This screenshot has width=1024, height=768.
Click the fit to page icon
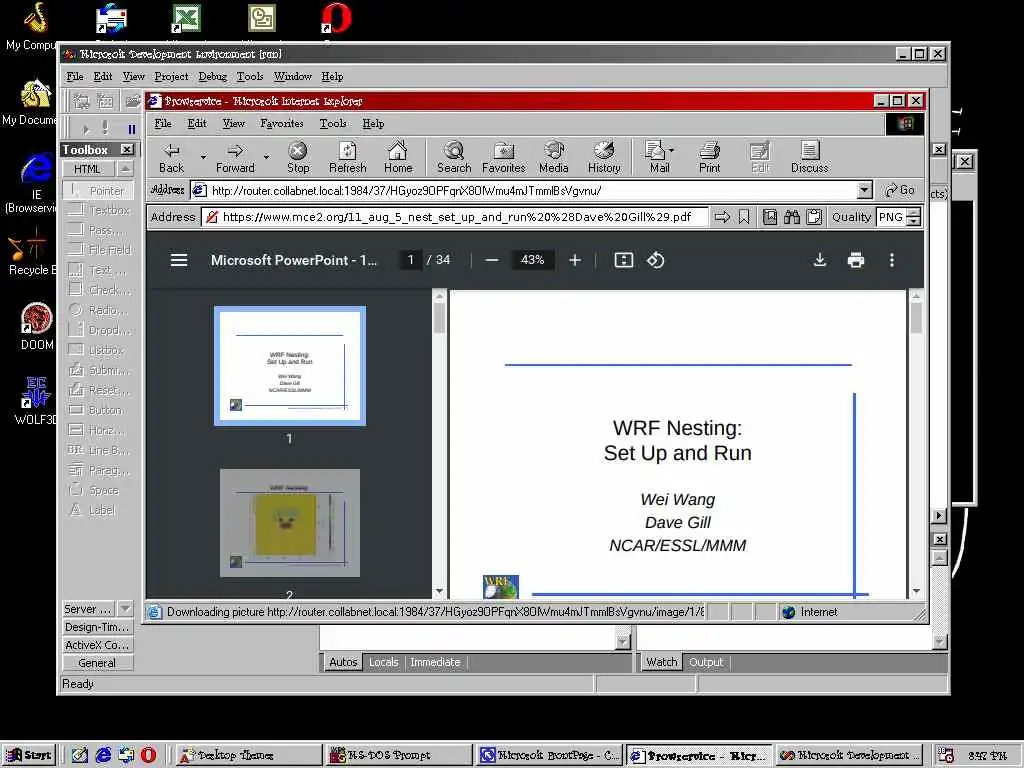[624, 261]
